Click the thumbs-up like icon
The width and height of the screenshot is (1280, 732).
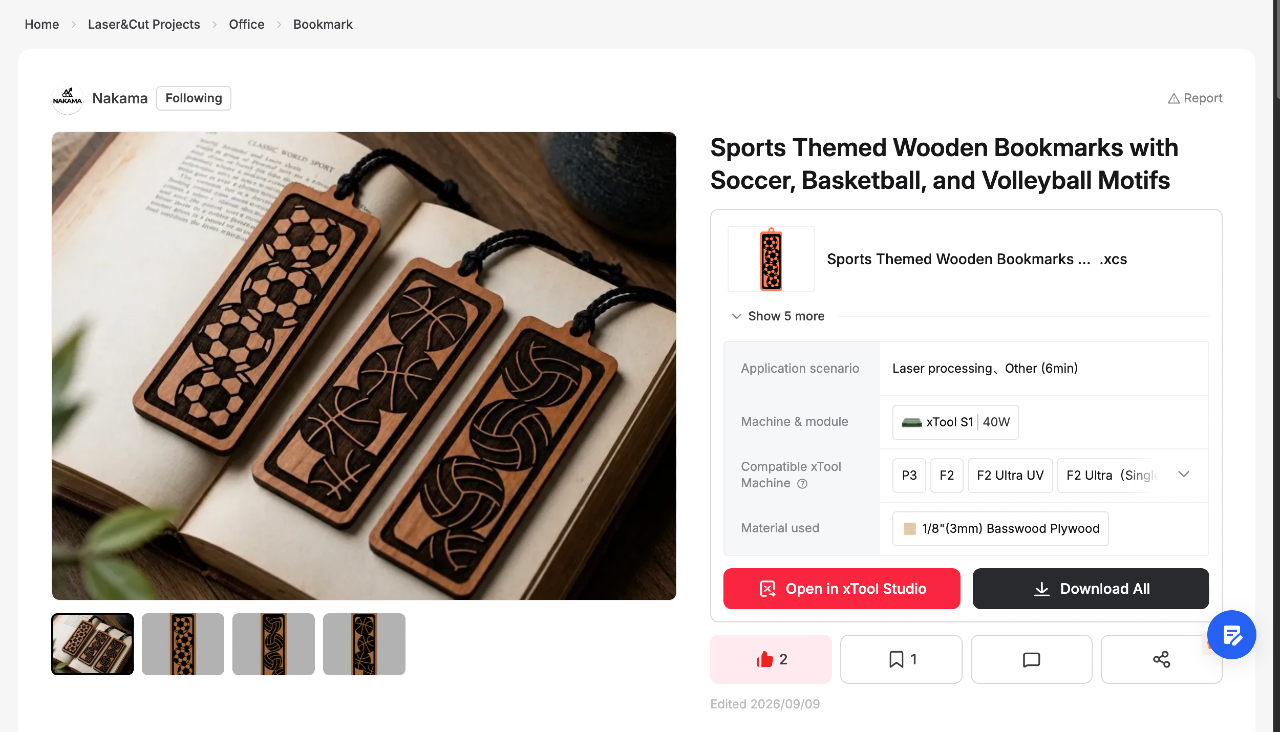tap(765, 659)
